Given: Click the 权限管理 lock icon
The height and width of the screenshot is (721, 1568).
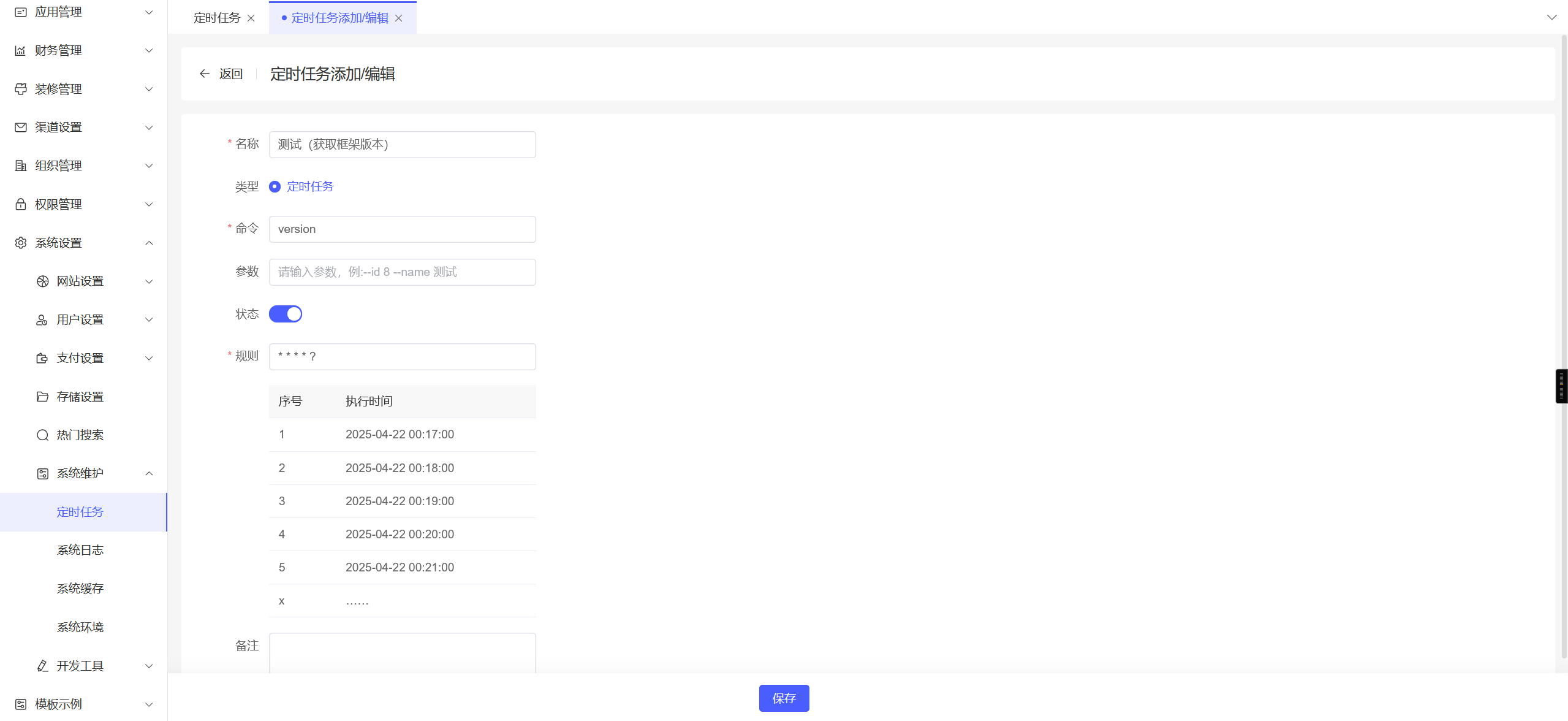Looking at the screenshot, I should point(20,204).
